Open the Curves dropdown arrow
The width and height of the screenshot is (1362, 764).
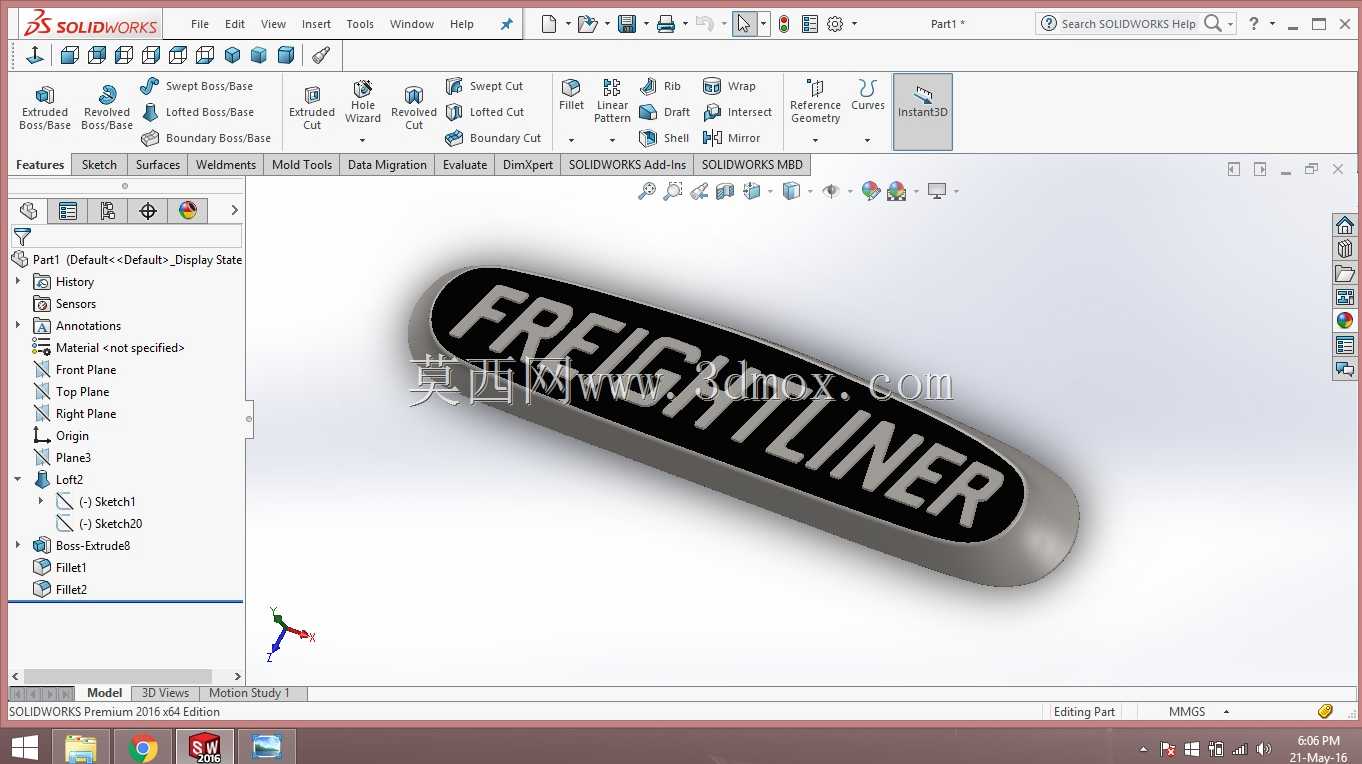click(x=868, y=140)
